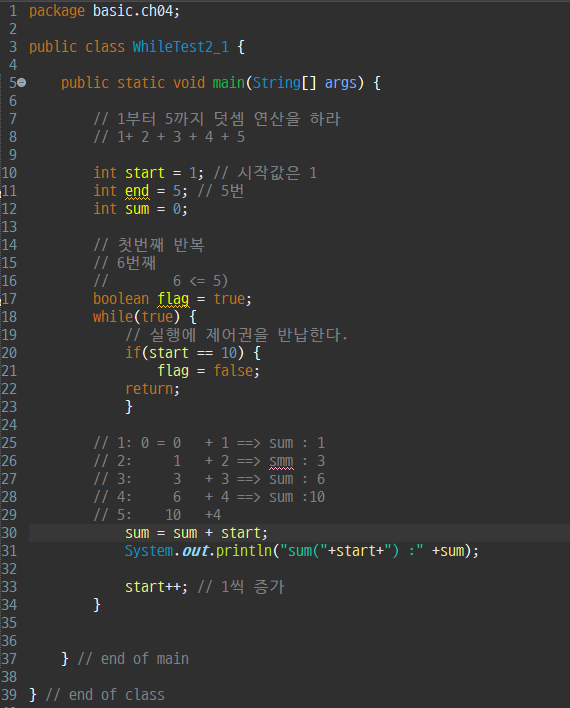The width and height of the screenshot is (570, 708).
Task: Click System in the println statement
Action: 149,551
